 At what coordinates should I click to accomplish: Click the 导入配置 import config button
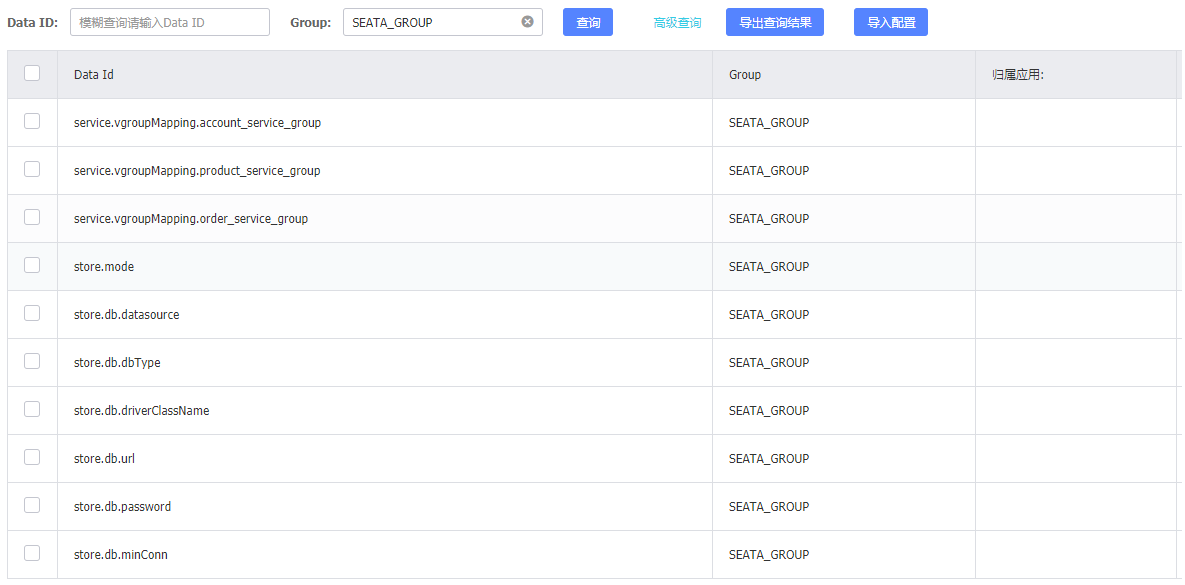tap(891, 23)
